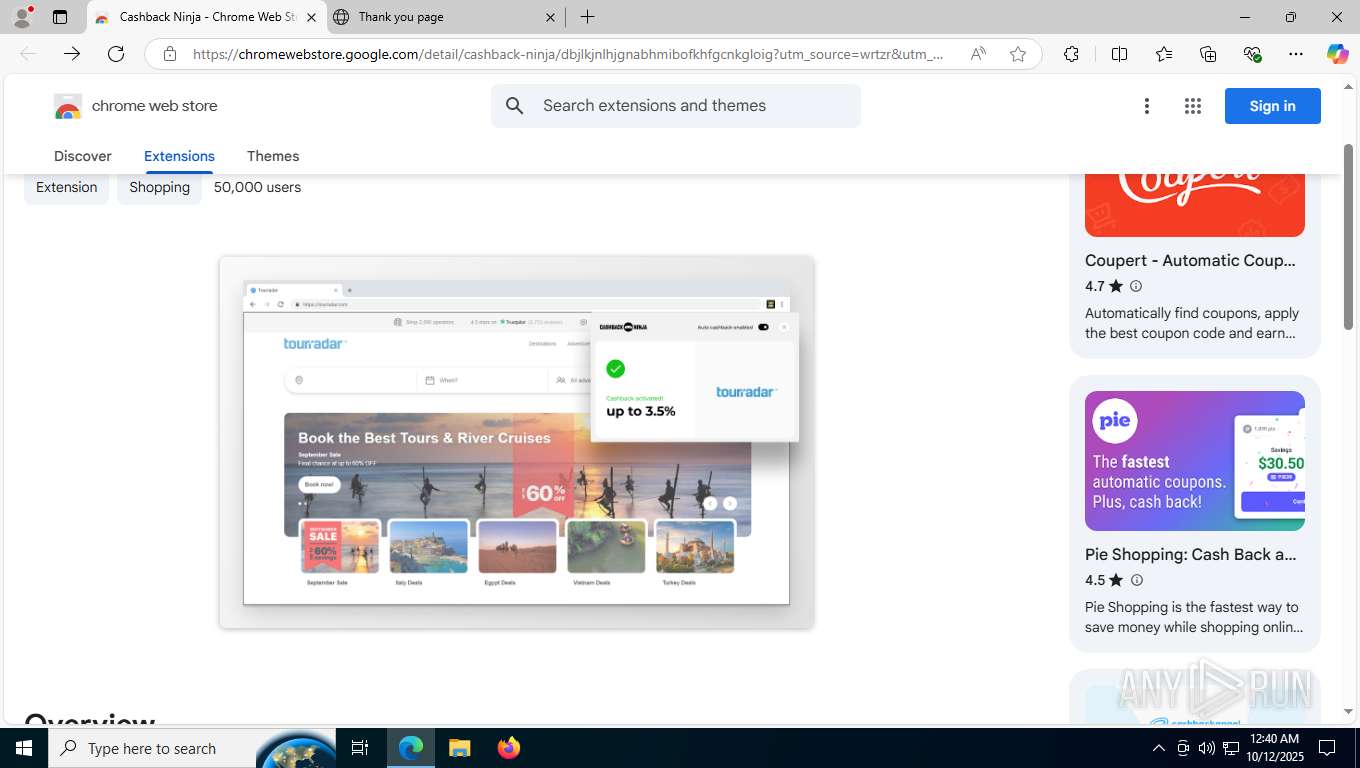
Task: Open the Google apps grid
Action: [x=1192, y=106]
